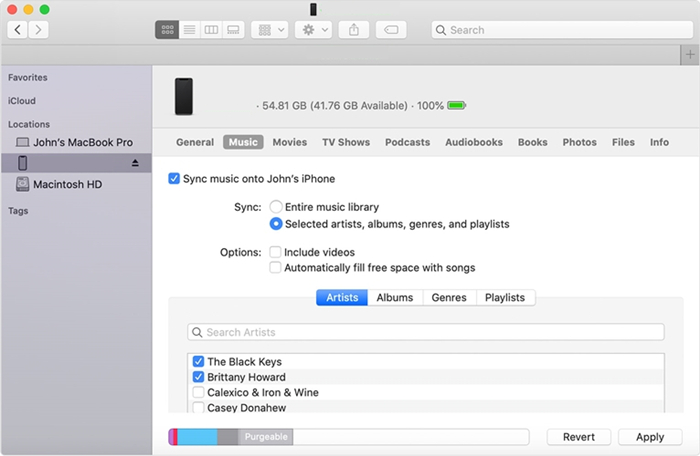Open the gear action menu
This screenshot has height=456, width=700.
pyautogui.click(x=313, y=30)
